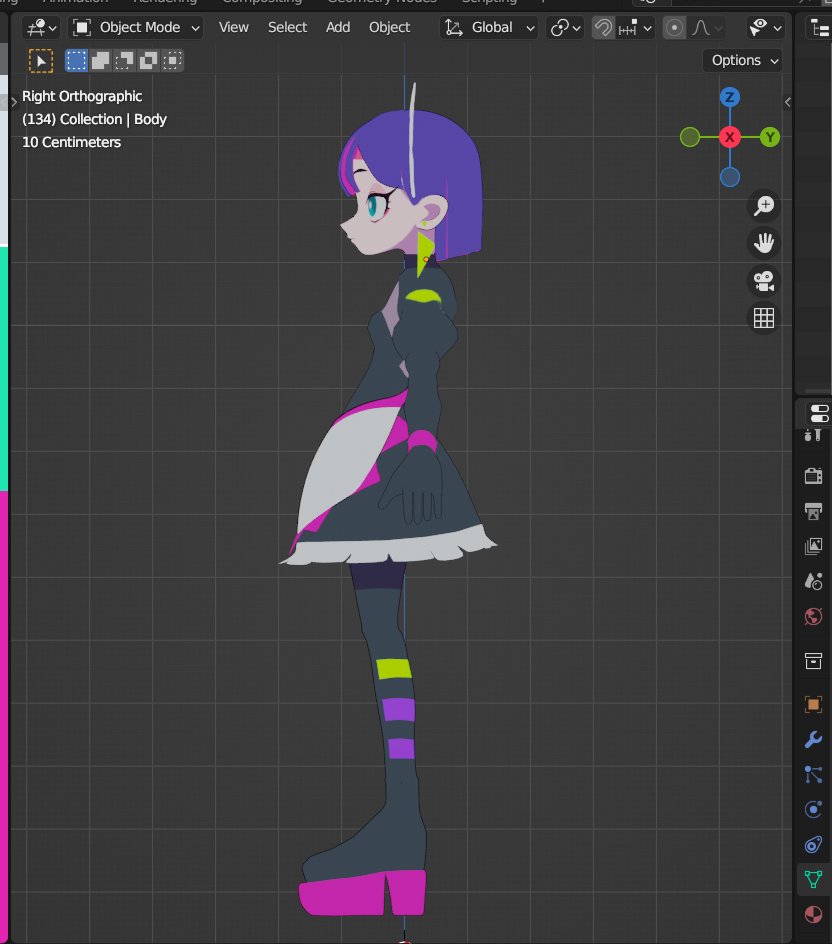
Task: Choose the Subtract selection mode
Action: pyautogui.click(x=124, y=60)
